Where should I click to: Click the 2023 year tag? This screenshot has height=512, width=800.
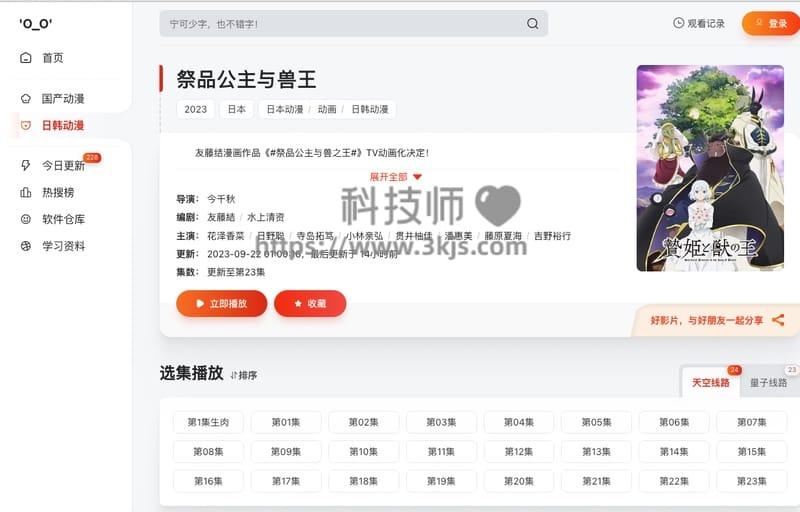tap(195, 109)
